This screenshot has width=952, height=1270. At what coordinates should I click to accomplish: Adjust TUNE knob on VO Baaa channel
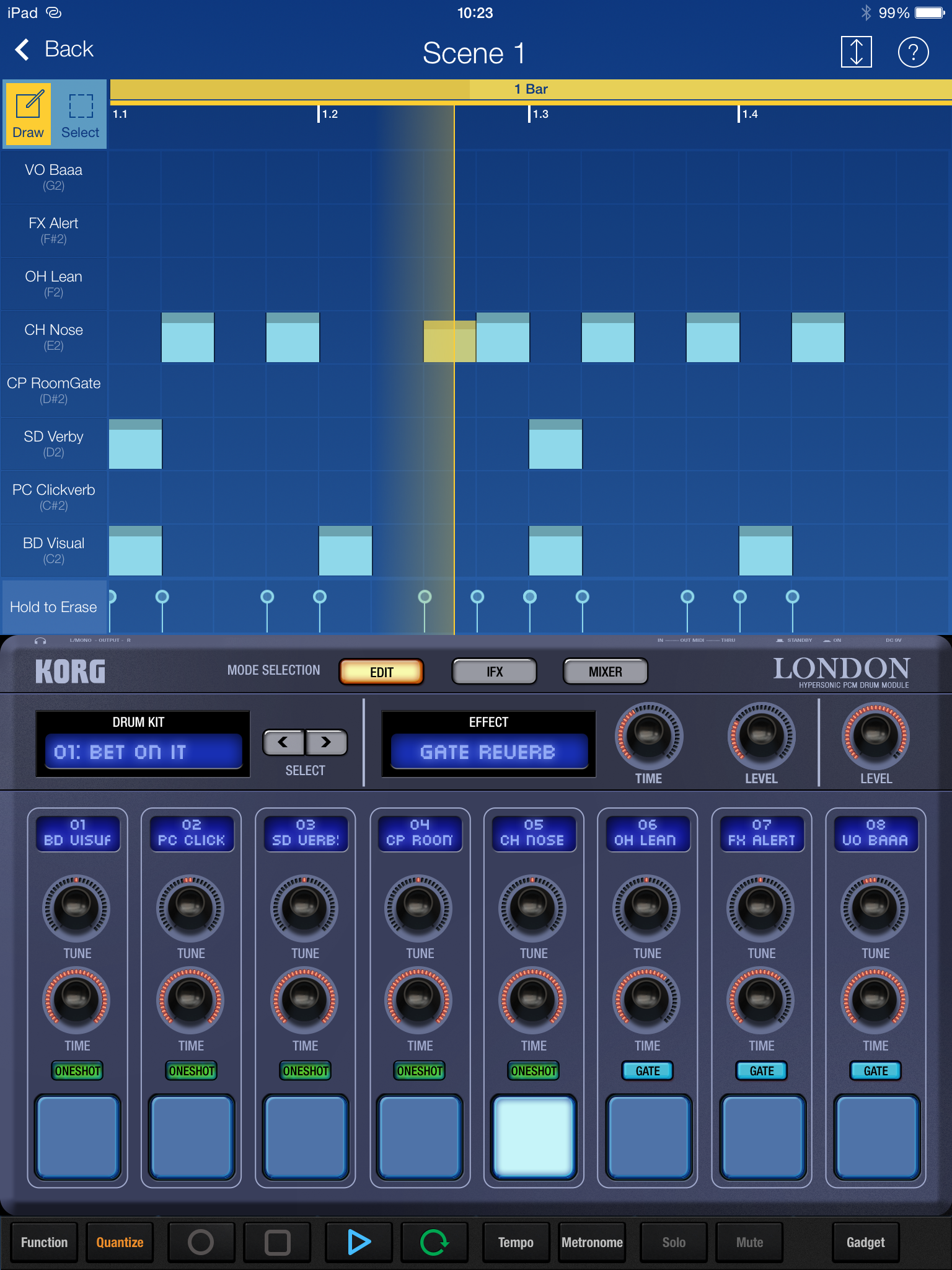pyautogui.click(x=875, y=908)
